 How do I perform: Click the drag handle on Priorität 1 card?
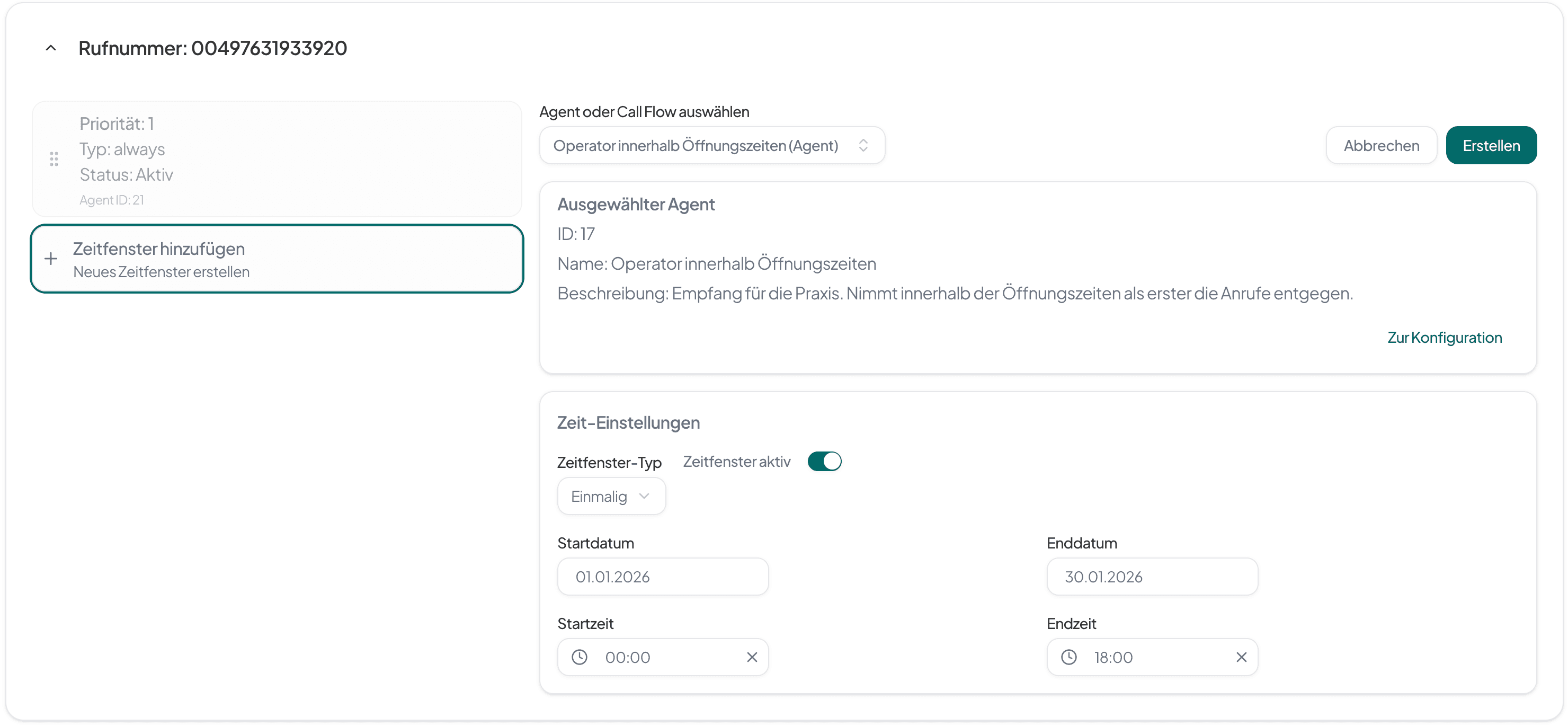coord(54,160)
